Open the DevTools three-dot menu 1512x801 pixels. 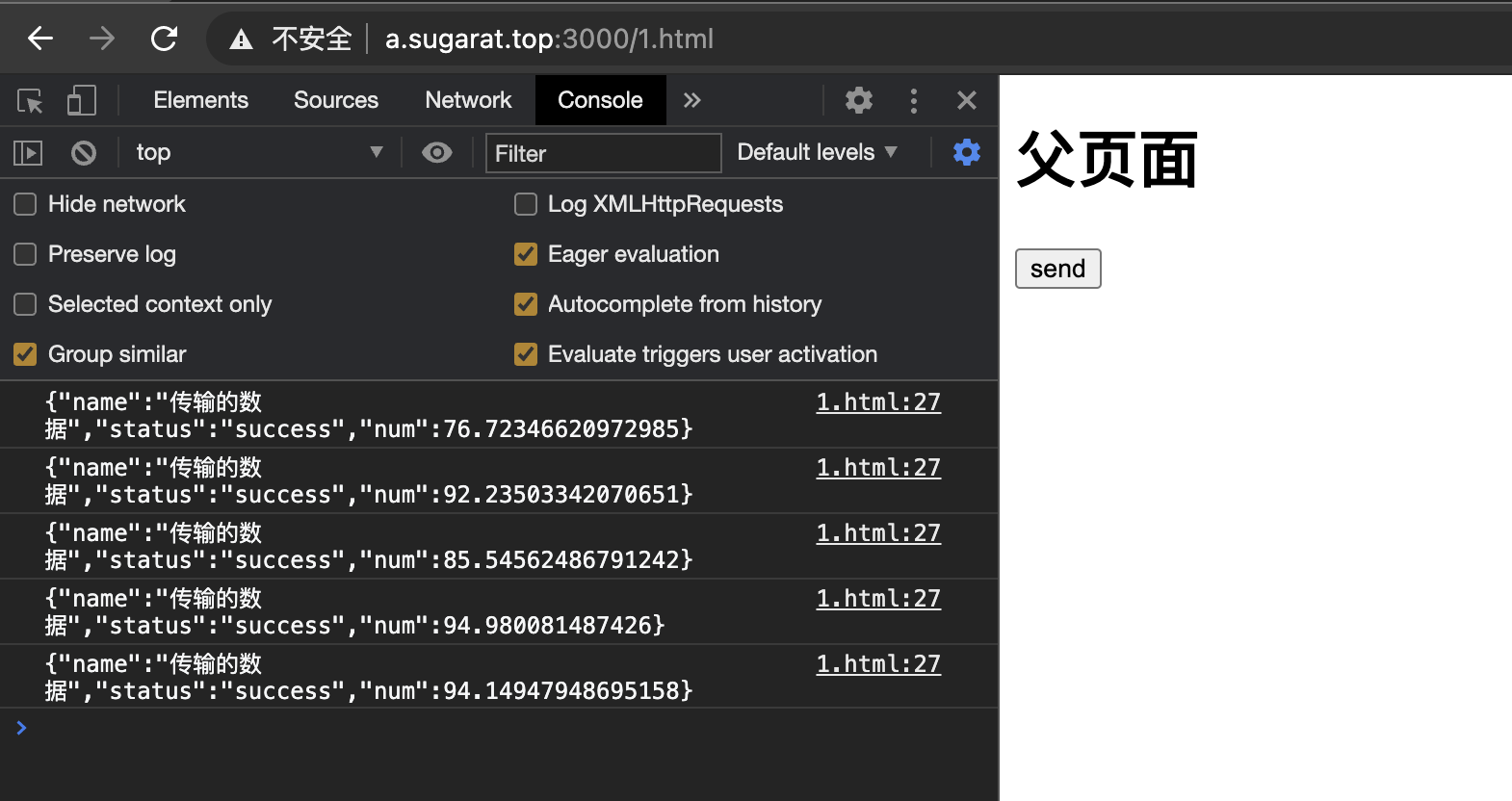tap(914, 100)
